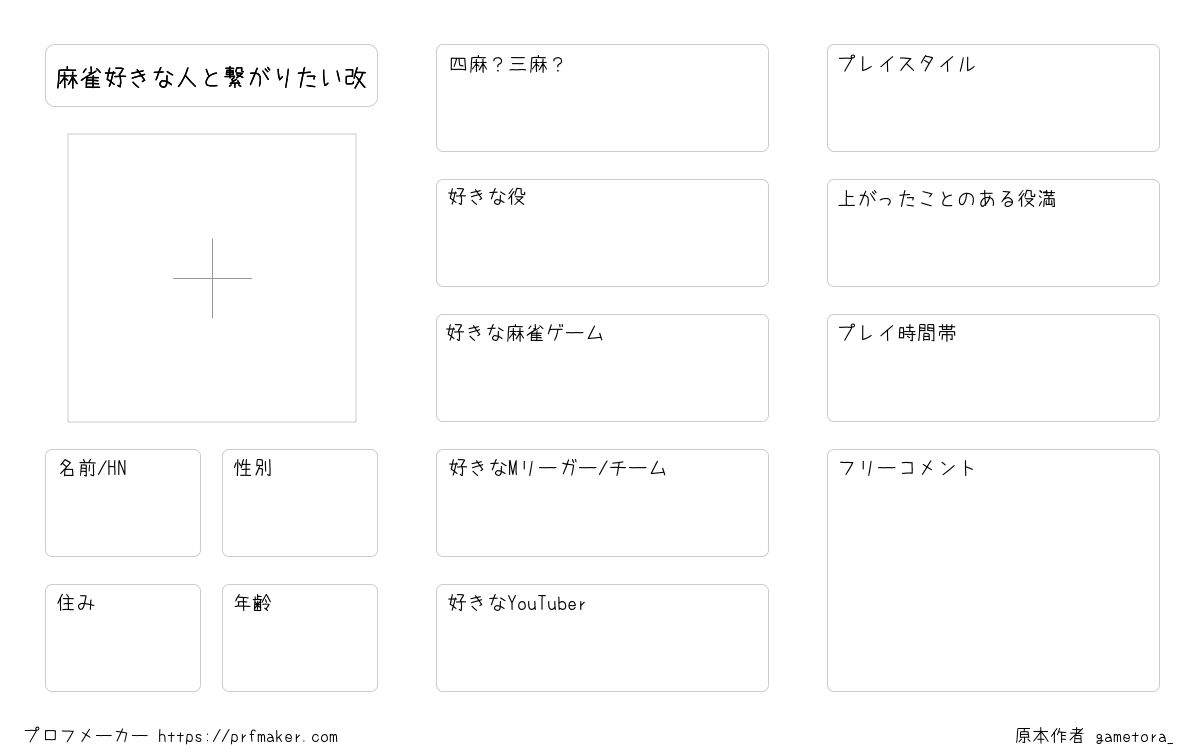Click the 好きなMリーガー/チーム box
This screenshot has width=1200, height=750.
click(x=602, y=503)
